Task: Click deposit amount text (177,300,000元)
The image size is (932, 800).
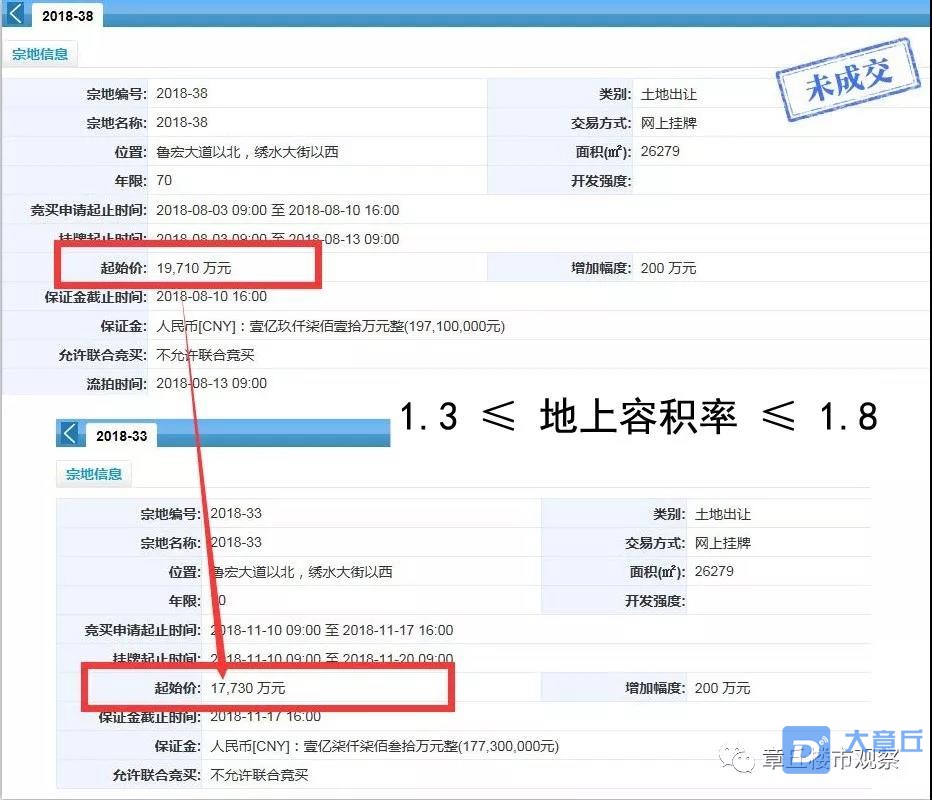Action: (509, 746)
